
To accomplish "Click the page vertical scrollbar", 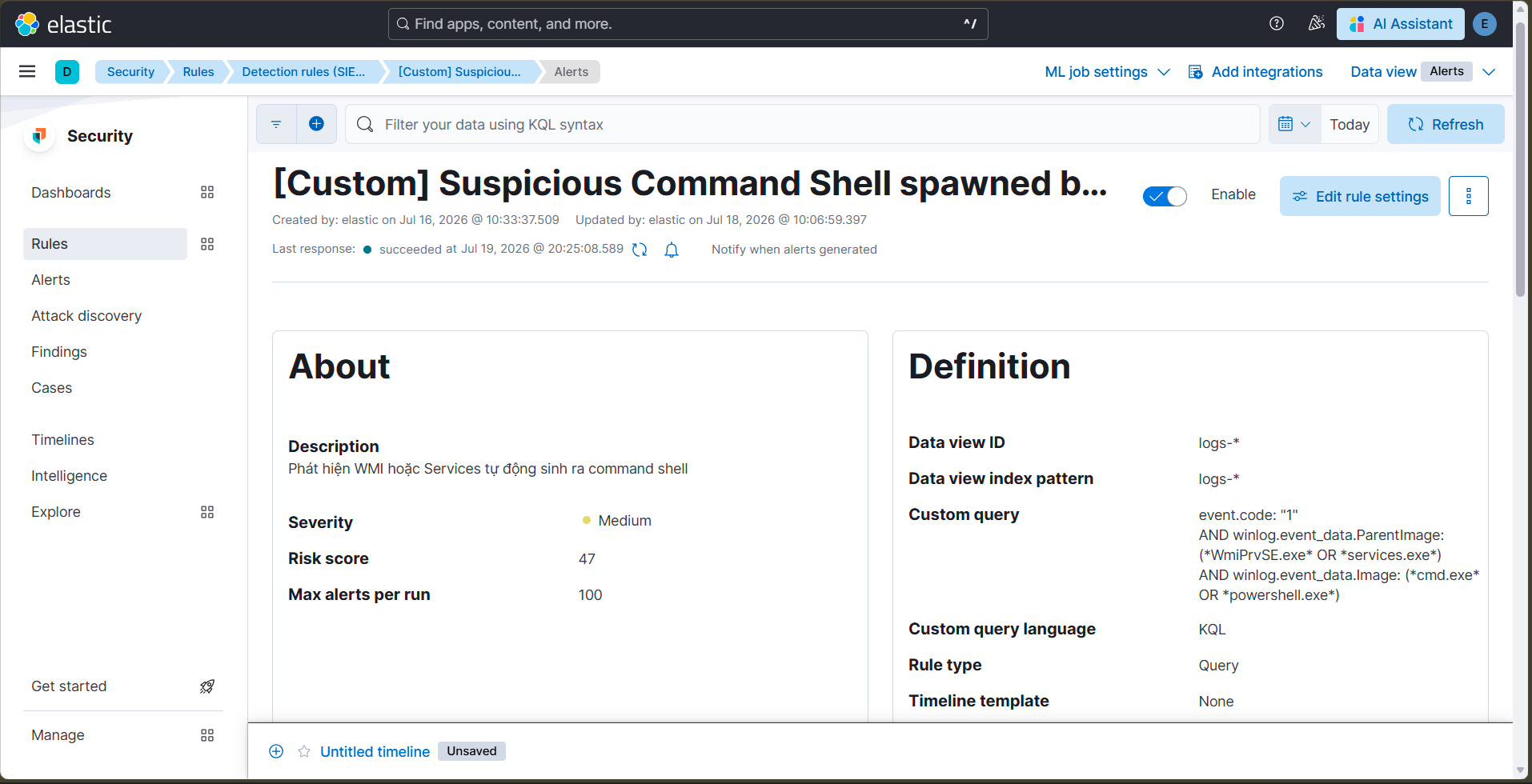I will [x=1521, y=160].
